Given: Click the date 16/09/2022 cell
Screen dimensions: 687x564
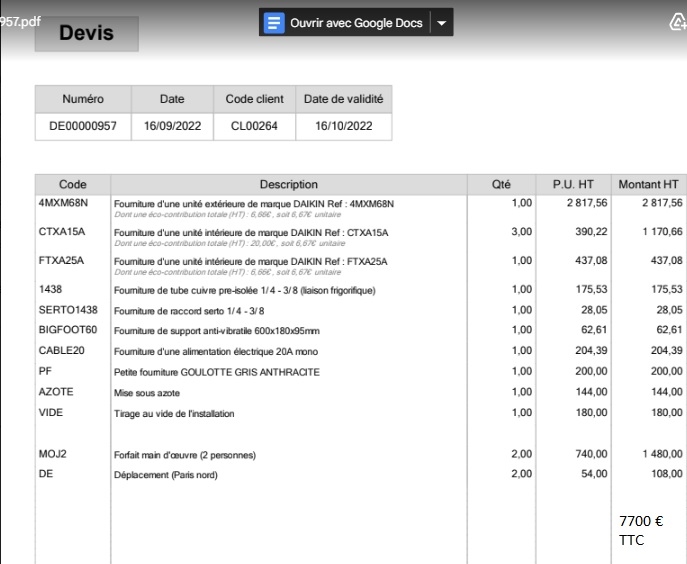Looking at the screenshot, I should click(172, 126).
